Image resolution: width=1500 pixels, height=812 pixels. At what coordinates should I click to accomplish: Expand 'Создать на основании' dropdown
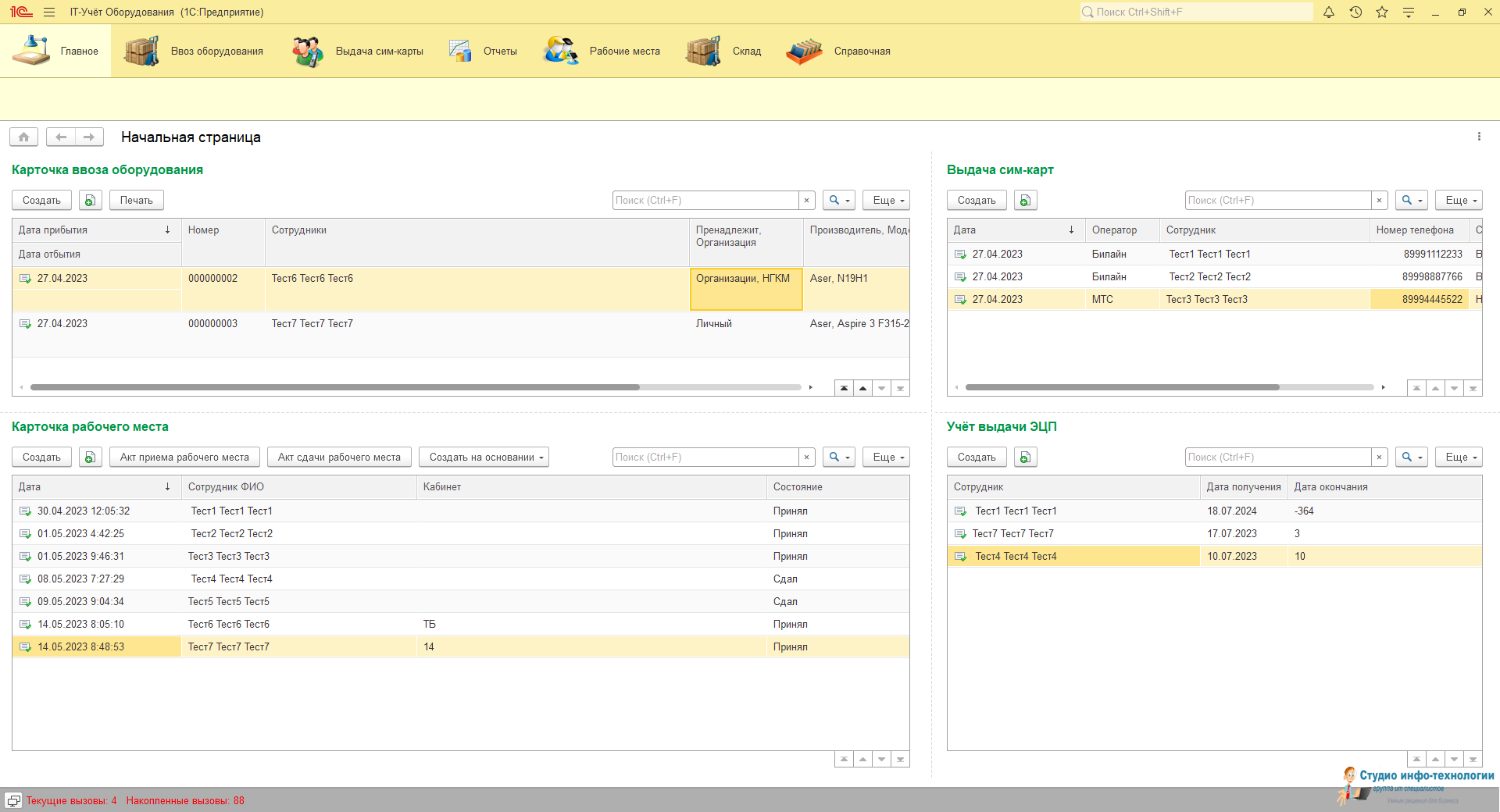[484, 458]
